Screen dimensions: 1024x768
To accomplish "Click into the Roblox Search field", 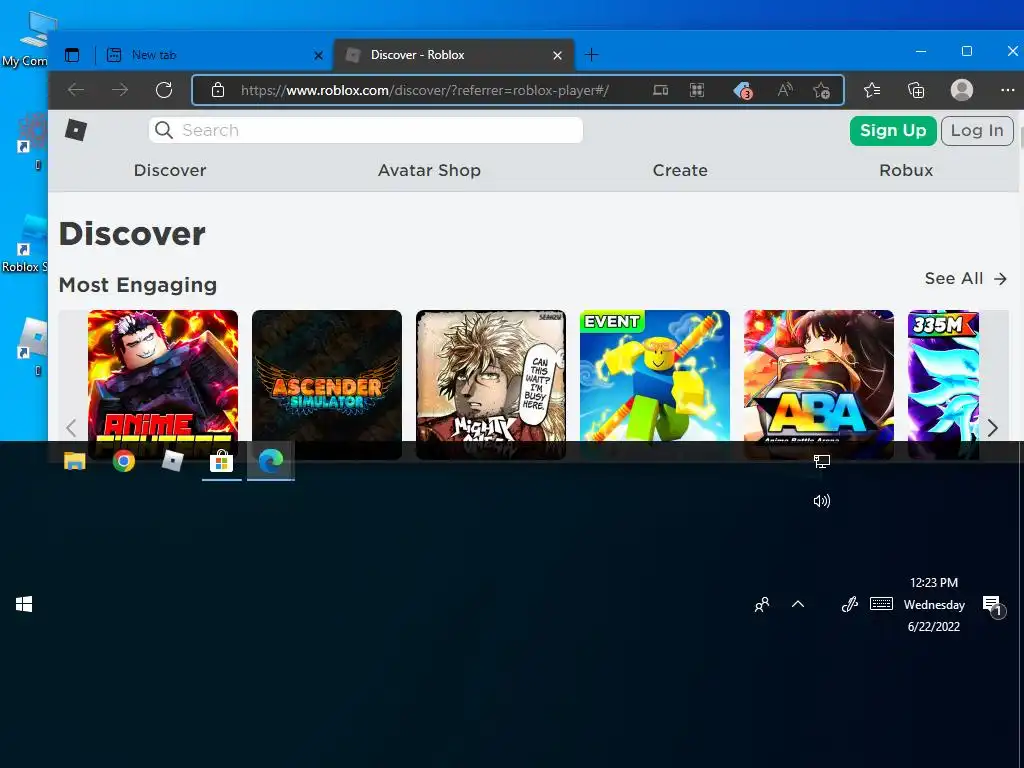I will [x=366, y=130].
